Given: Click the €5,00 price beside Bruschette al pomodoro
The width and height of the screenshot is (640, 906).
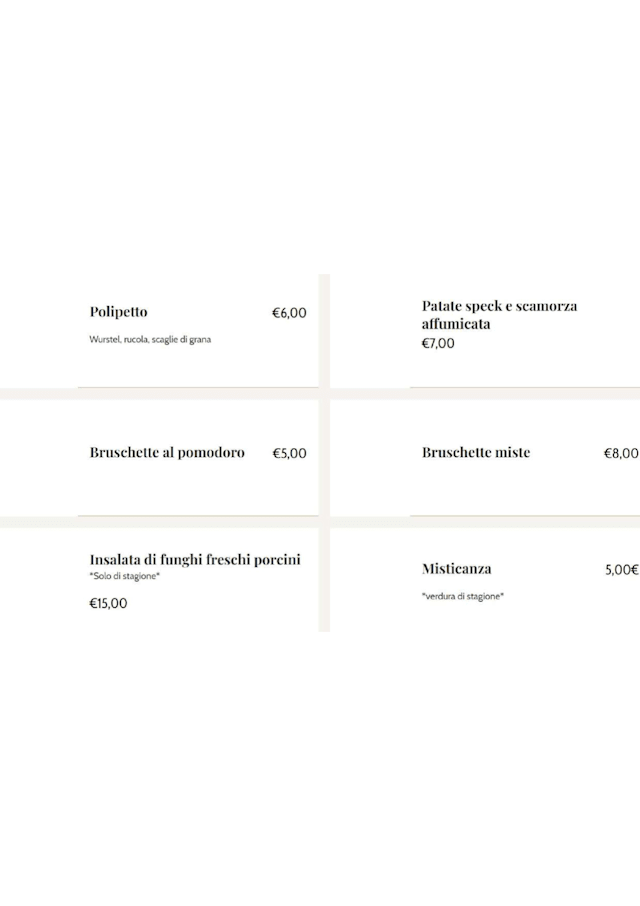Looking at the screenshot, I should [289, 453].
